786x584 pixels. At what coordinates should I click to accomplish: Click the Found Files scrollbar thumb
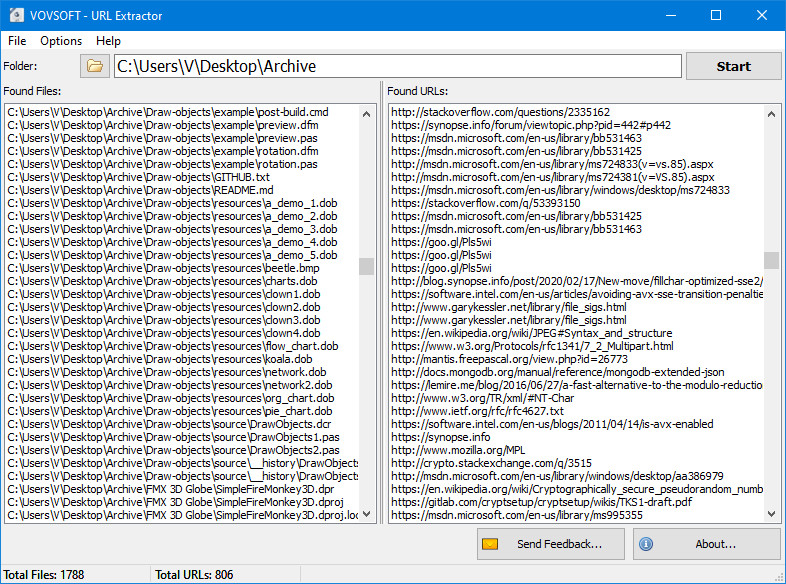366,266
